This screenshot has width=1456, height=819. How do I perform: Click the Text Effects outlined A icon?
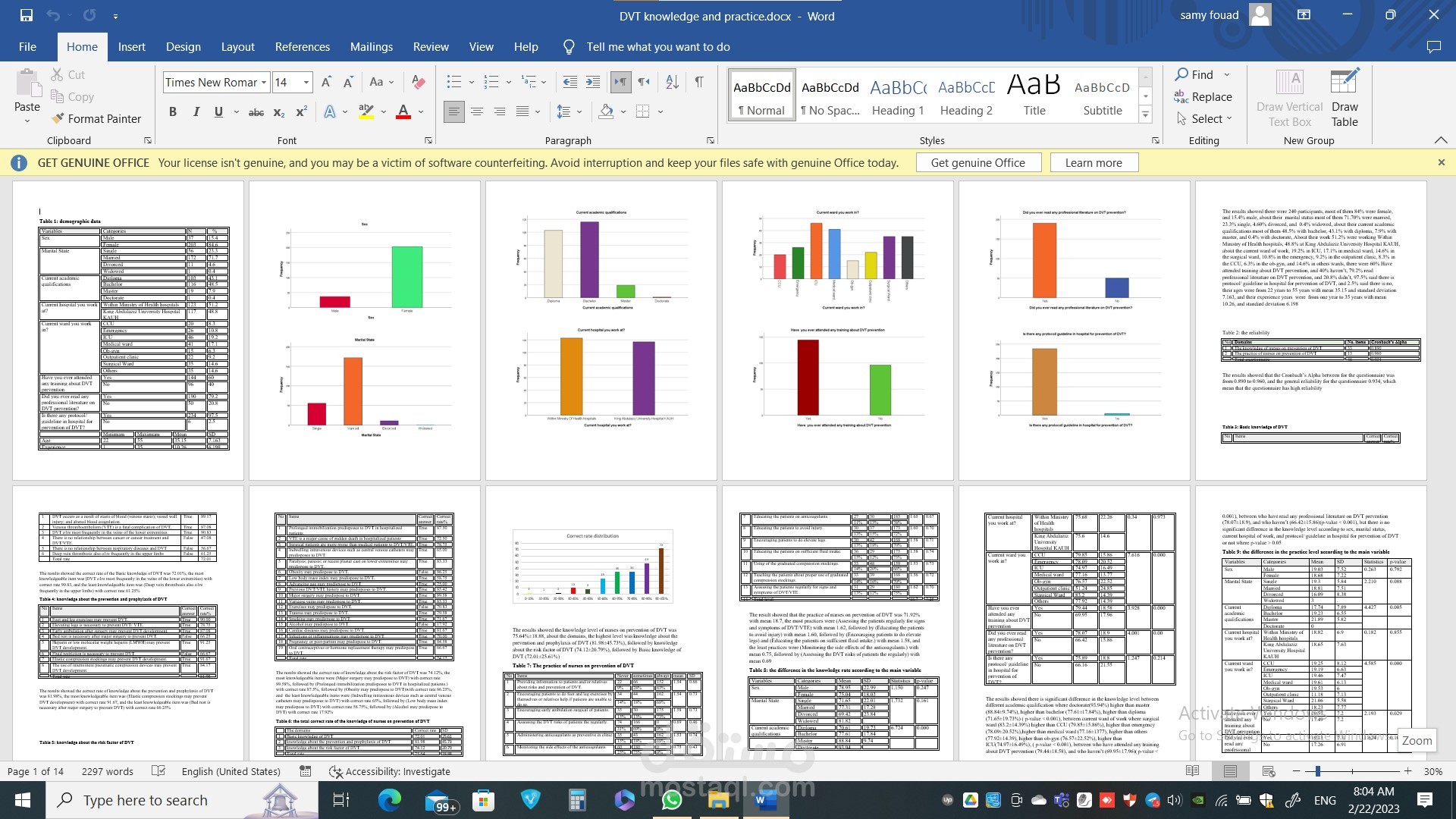click(330, 111)
